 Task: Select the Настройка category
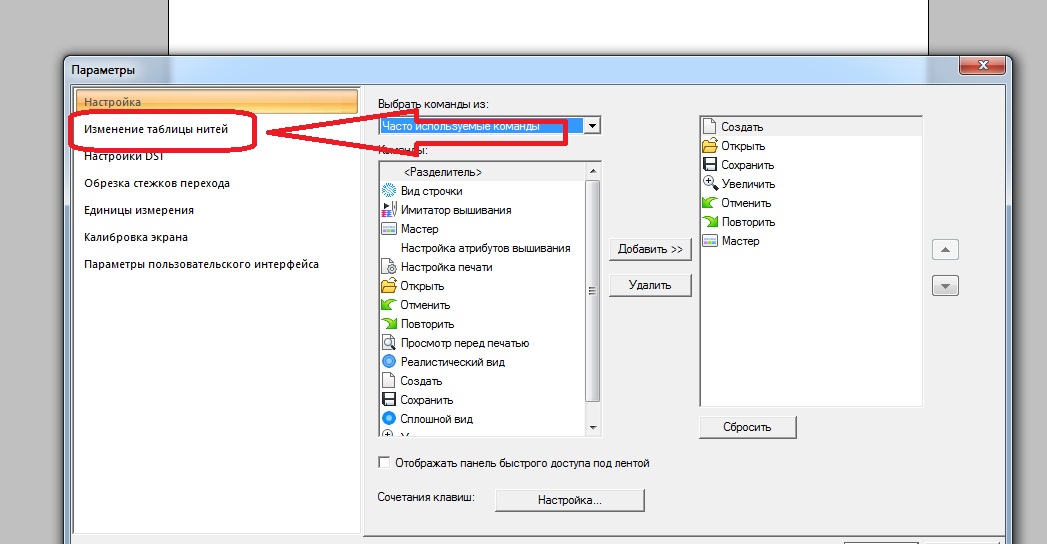[x=216, y=101]
